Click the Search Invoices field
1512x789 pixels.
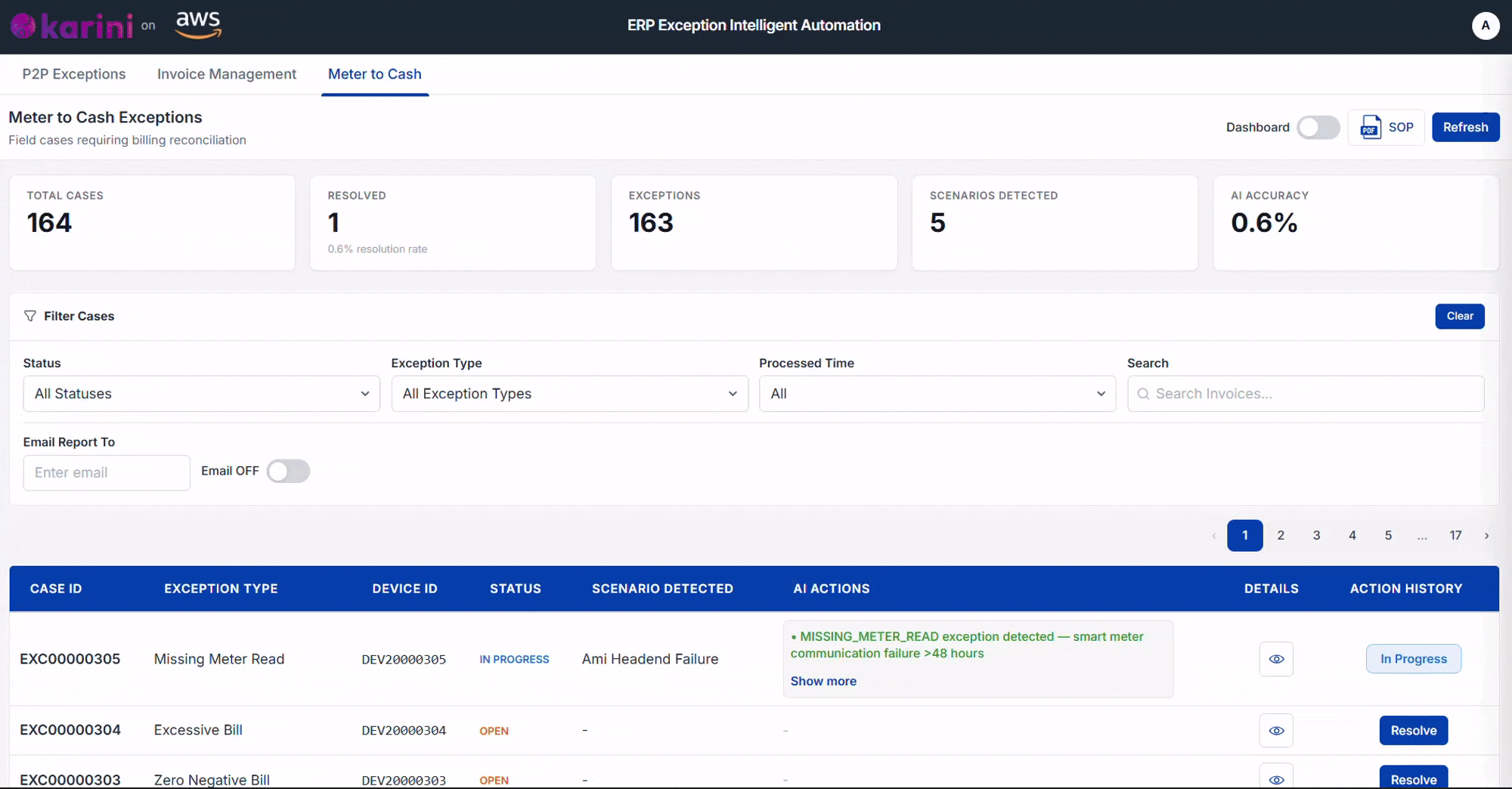pyautogui.click(x=1306, y=394)
